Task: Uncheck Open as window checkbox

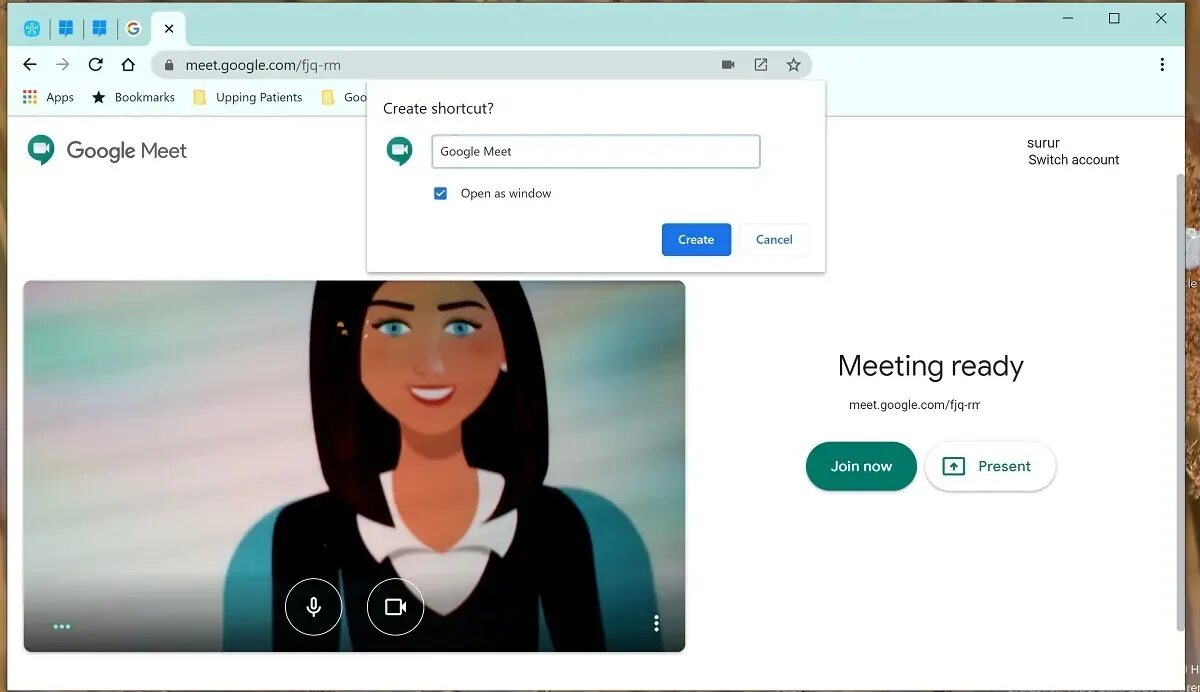Action: (440, 193)
